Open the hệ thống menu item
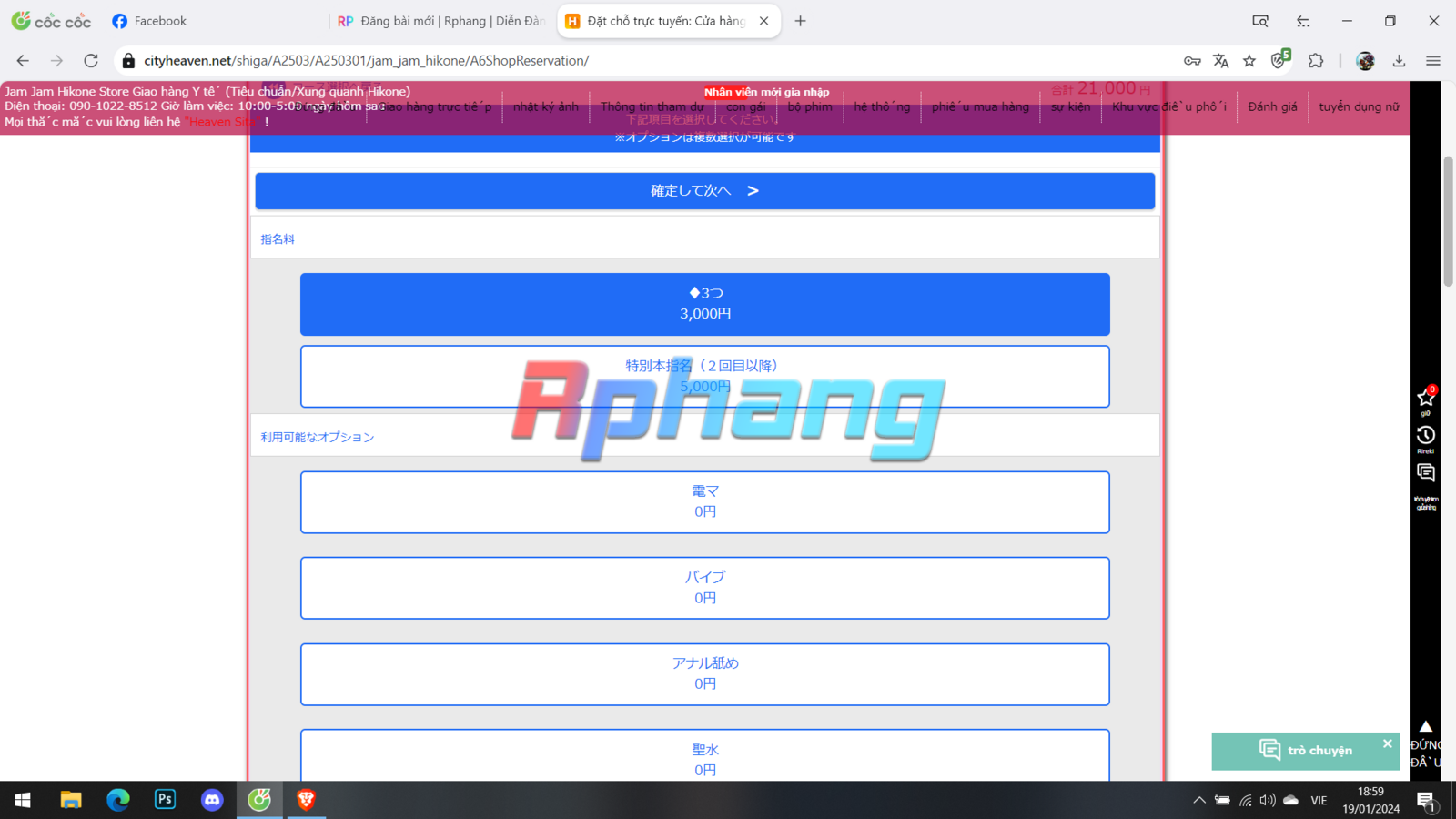Viewport: 1456px width, 819px height. click(x=882, y=106)
